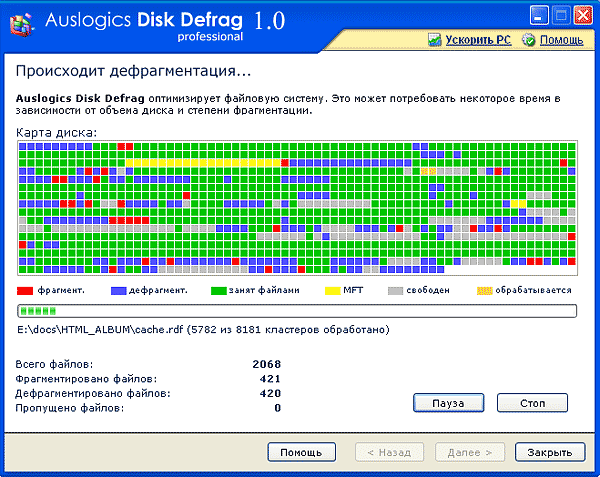Click the yellow MFT strip on disk map
This screenshot has height=477, width=600.
[x=203, y=163]
